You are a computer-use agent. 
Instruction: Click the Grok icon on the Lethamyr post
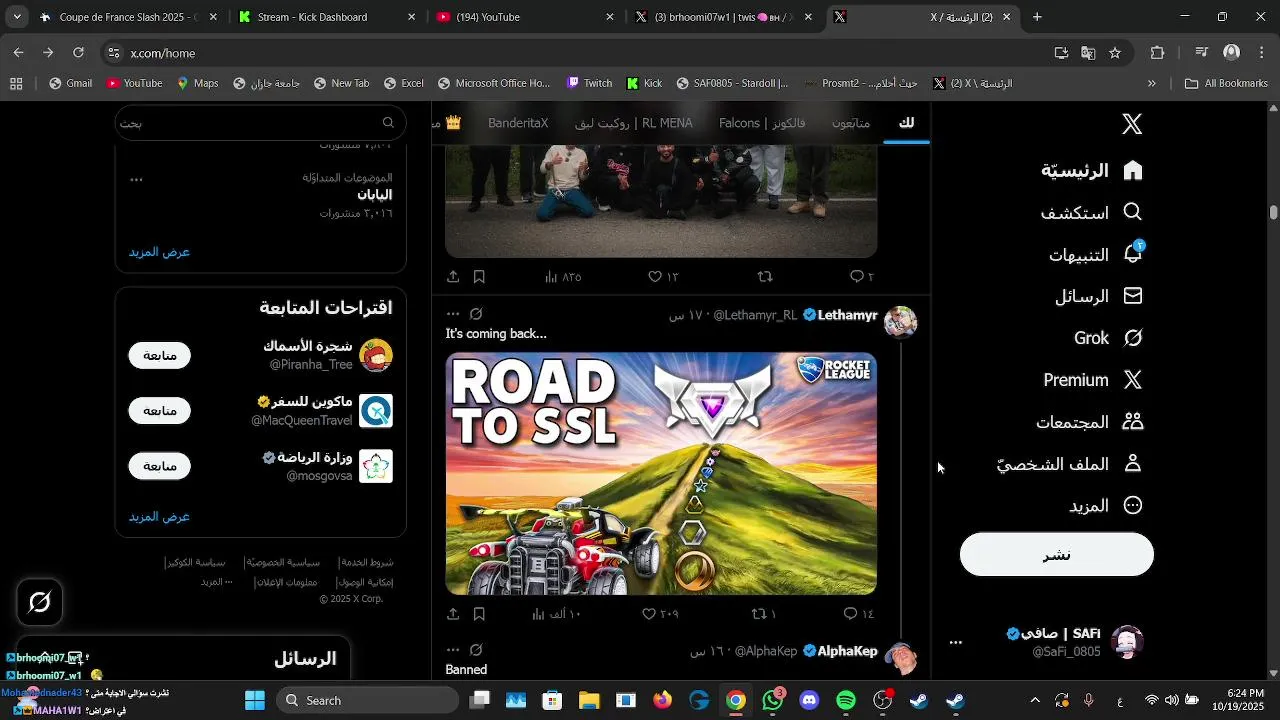click(x=477, y=314)
